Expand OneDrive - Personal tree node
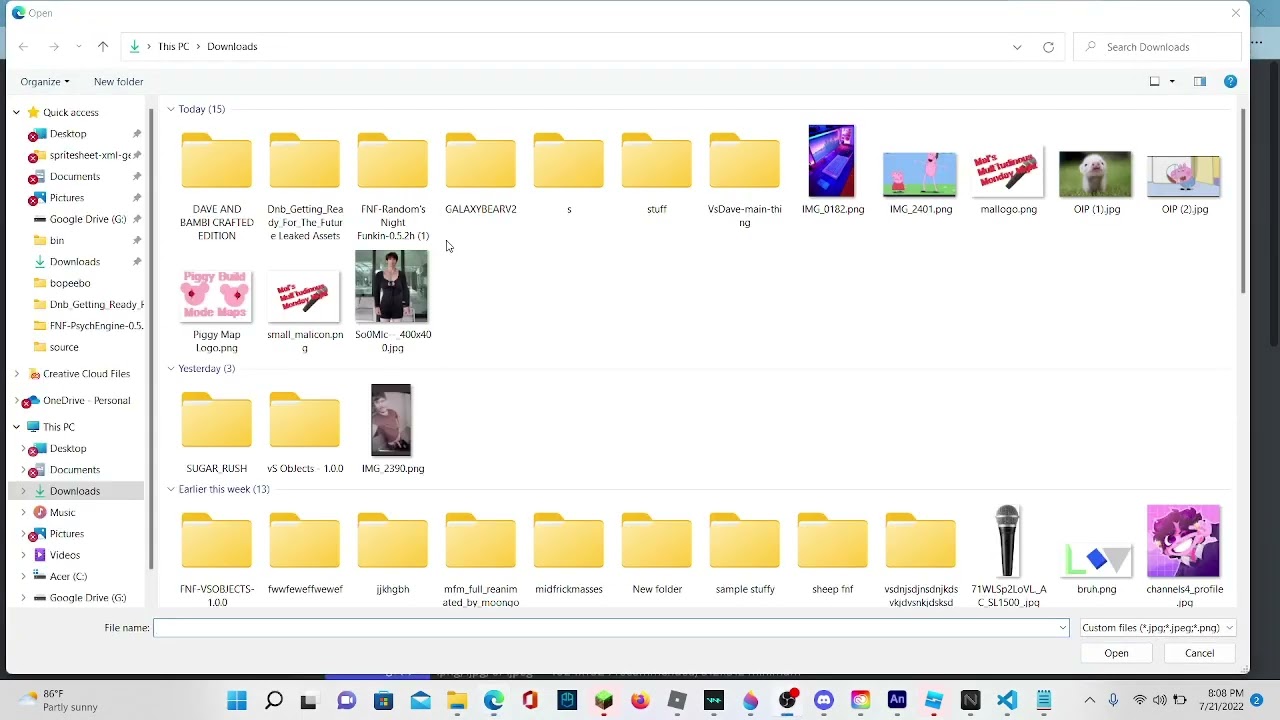The image size is (1280, 720). click(x=16, y=400)
